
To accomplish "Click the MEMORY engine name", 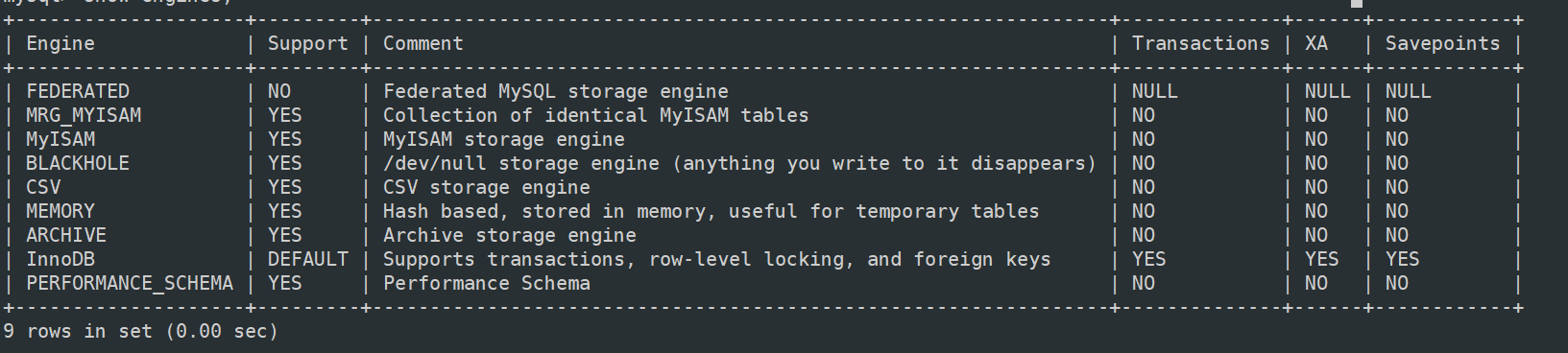I will [x=60, y=211].
